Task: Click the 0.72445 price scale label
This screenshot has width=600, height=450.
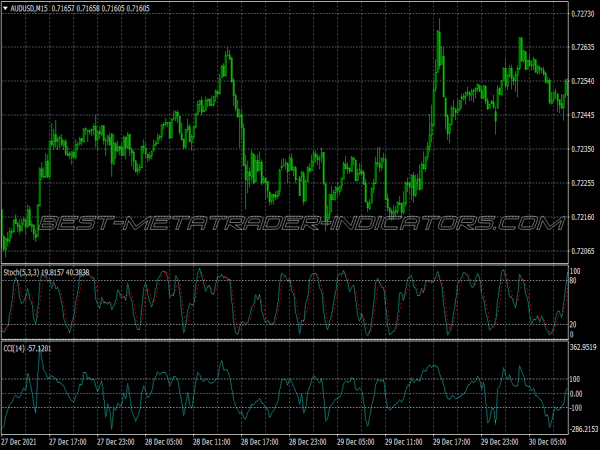Action: (584, 115)
